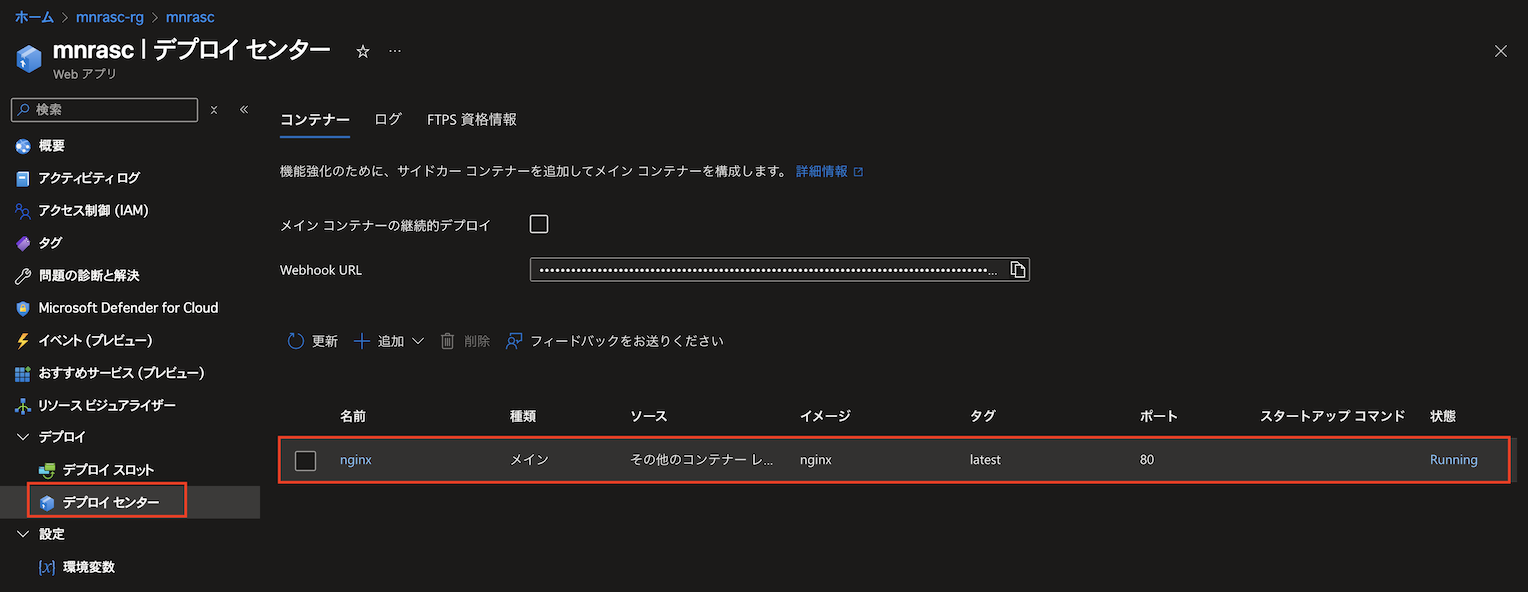Click the フィードバックをお送りください feedback icon

pos(514,341)
